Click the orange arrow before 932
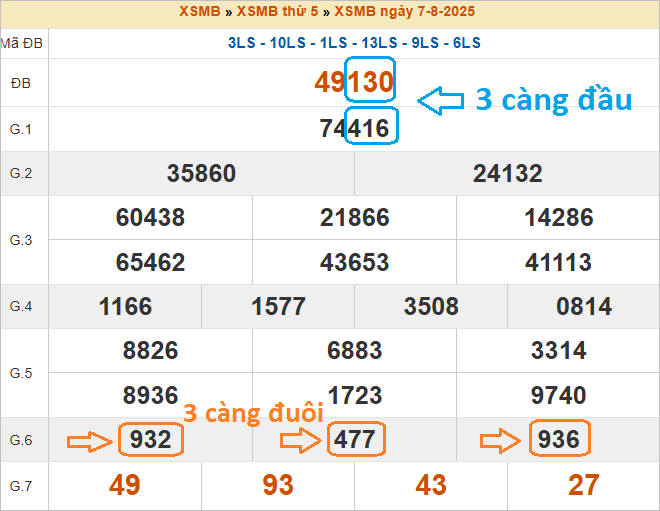Image resolution: width=660 pixels, height=511 pixels. click(x=90, y=440)
